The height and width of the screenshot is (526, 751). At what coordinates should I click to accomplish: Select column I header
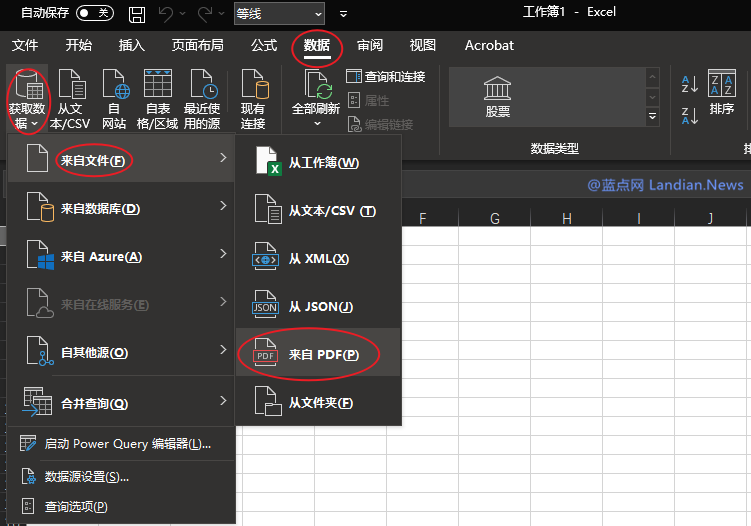638,218
